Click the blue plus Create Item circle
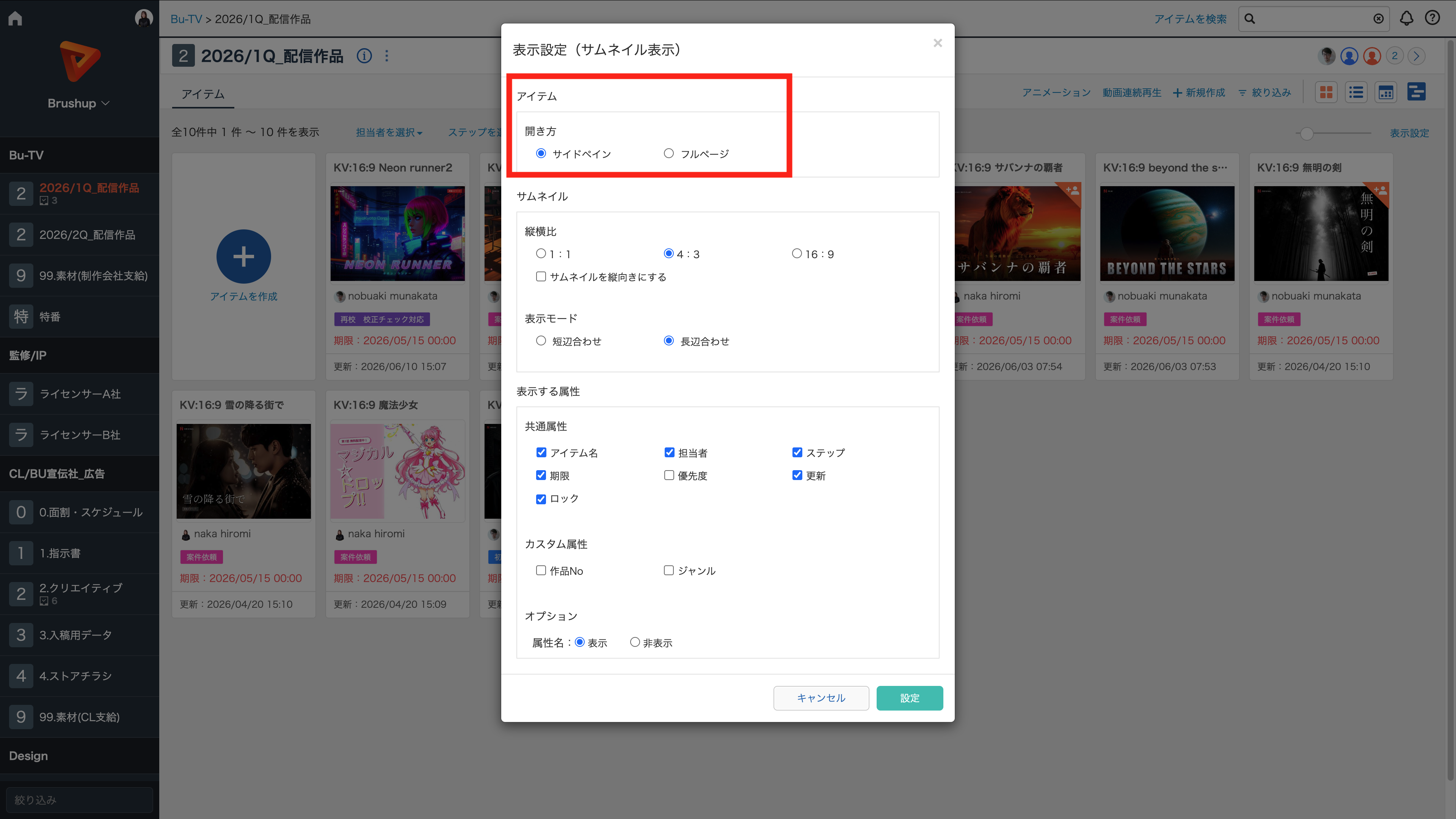Viewport: 1456px width, 819px height. point(243,257)
